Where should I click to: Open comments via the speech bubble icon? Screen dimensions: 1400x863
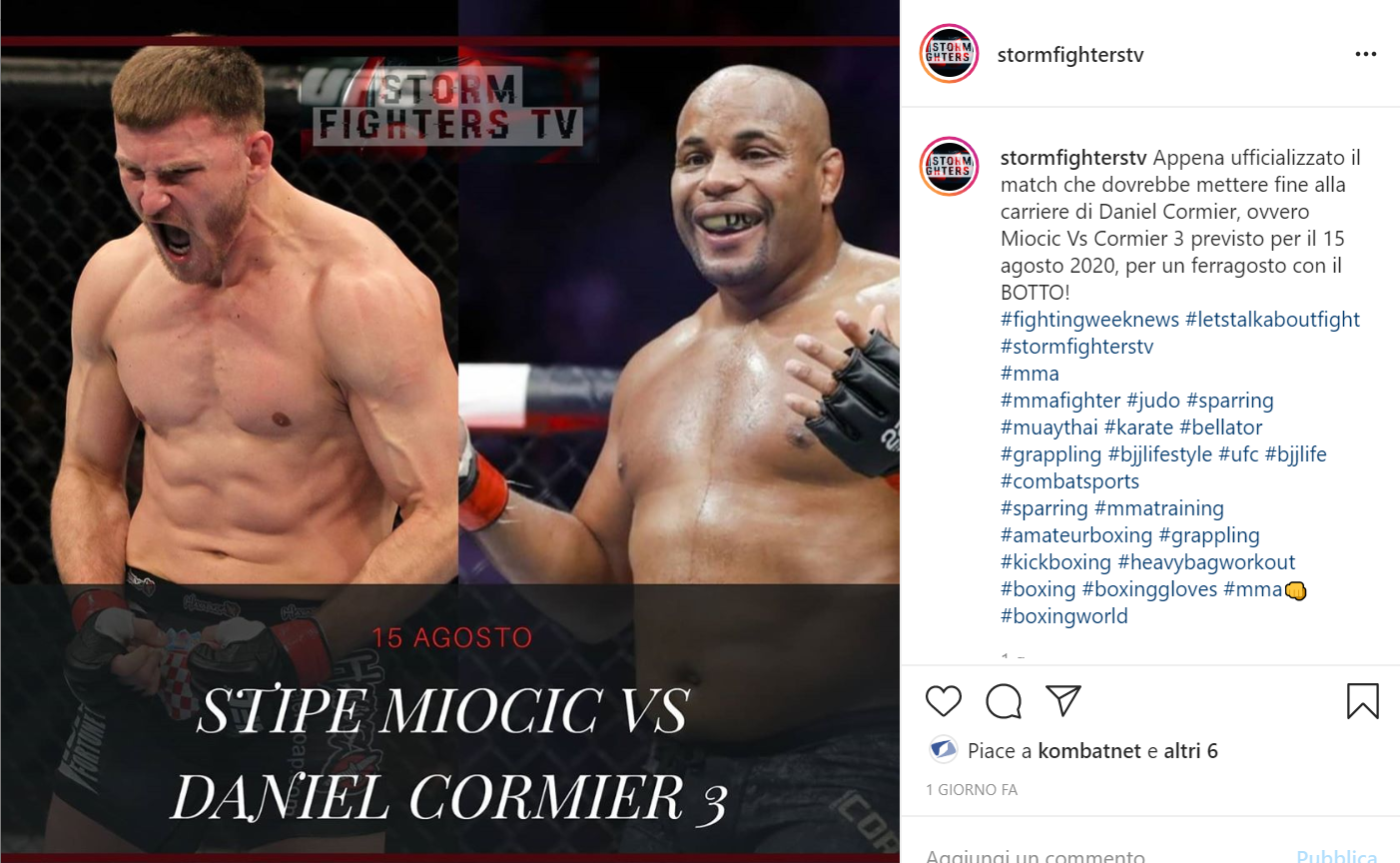pos(1004,701)
